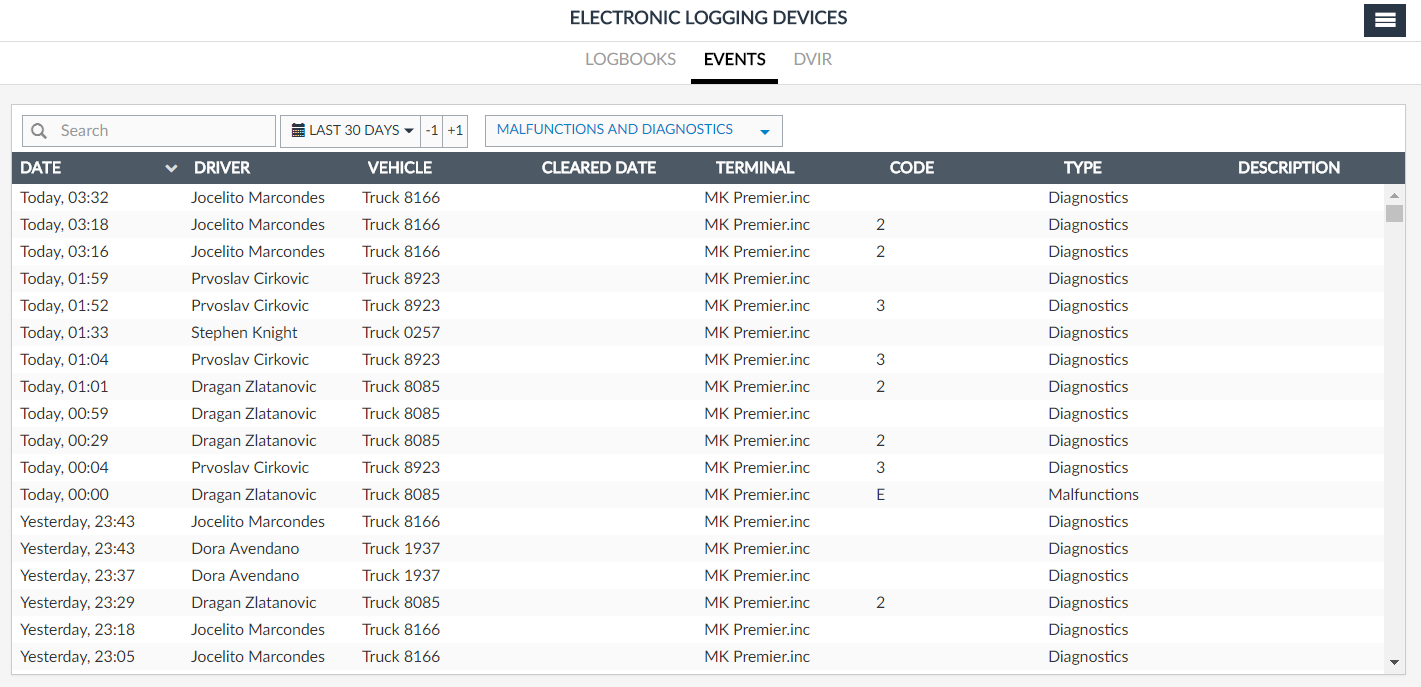Viewport: 1421px width, 687px height.
Task: Shift date range back with -1
Action: (431, 131)
